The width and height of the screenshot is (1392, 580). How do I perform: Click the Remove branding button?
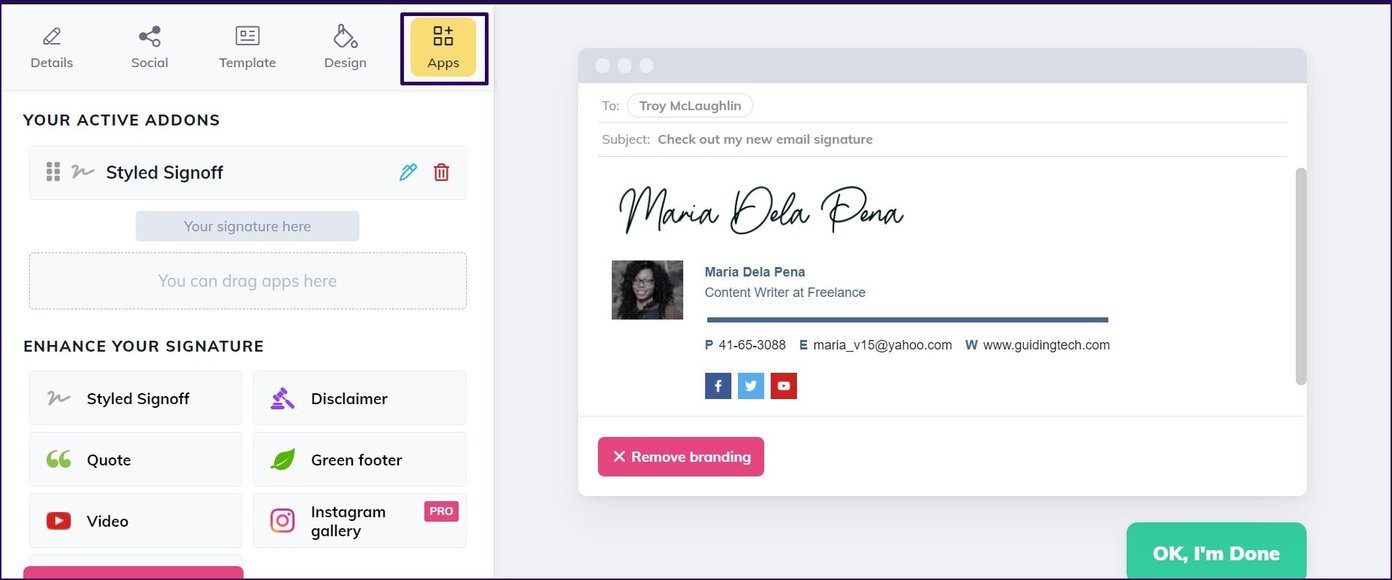[x=681, y=457]
